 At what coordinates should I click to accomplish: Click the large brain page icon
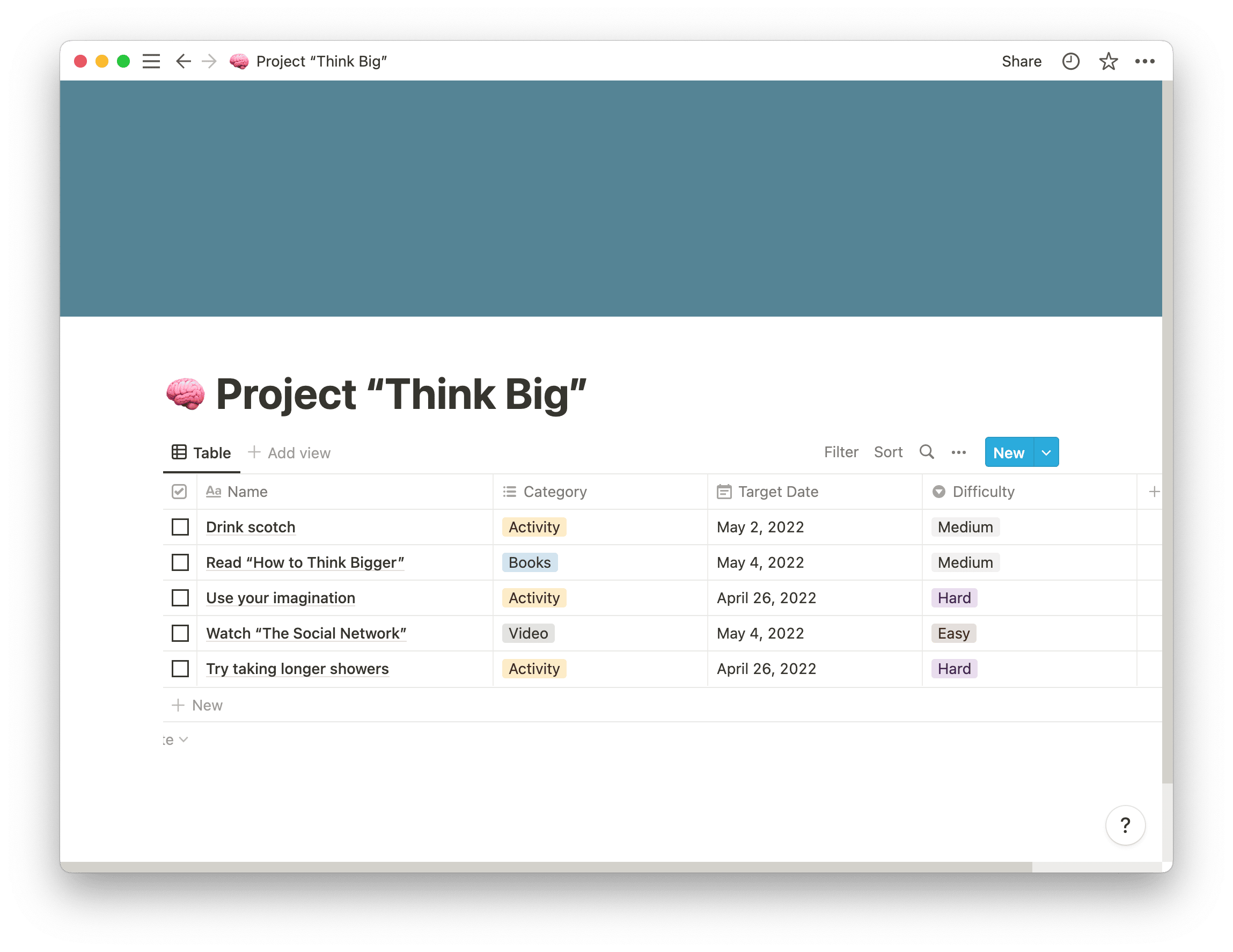click(x=185, y=393)
